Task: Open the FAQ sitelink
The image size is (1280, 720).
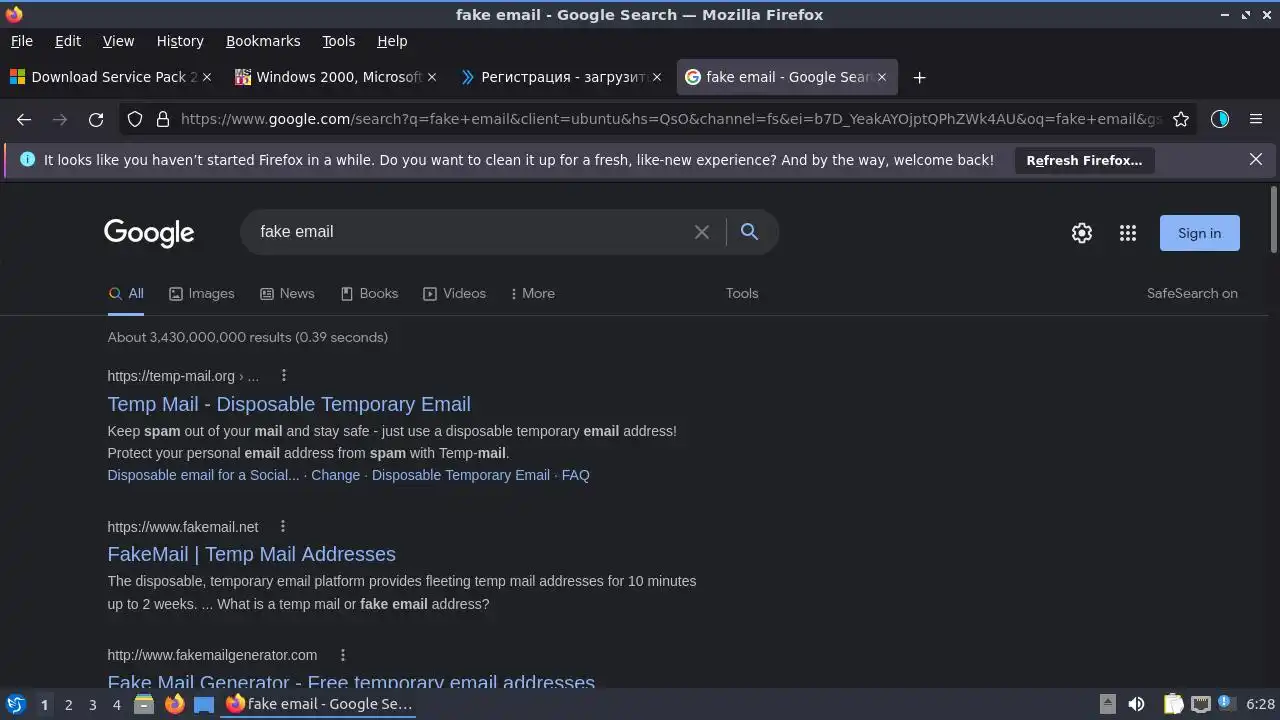Action: click(x=576, y=475)
